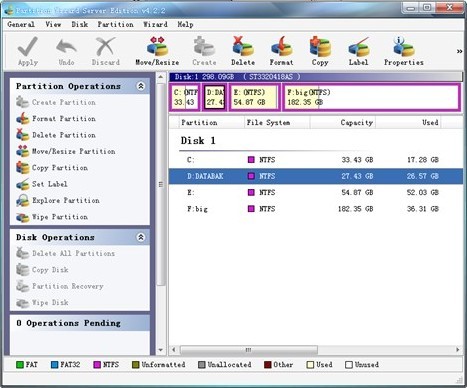Click the 182.35 GB capacity cell

point(355,209)
